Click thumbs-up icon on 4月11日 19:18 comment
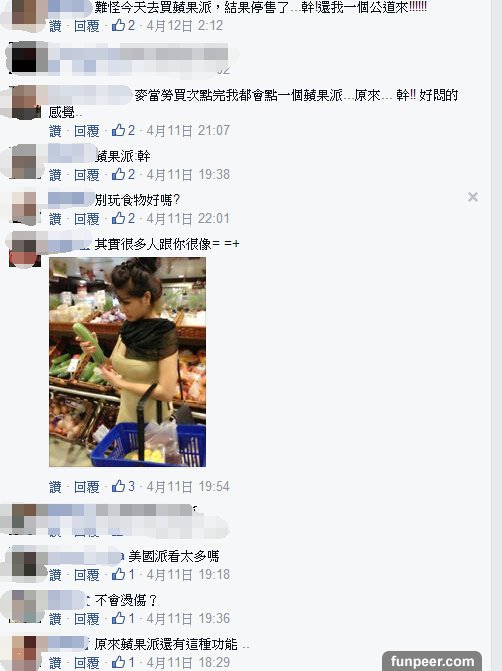The height and width of the screenshot is (671, 502). (x=118, y=574)
